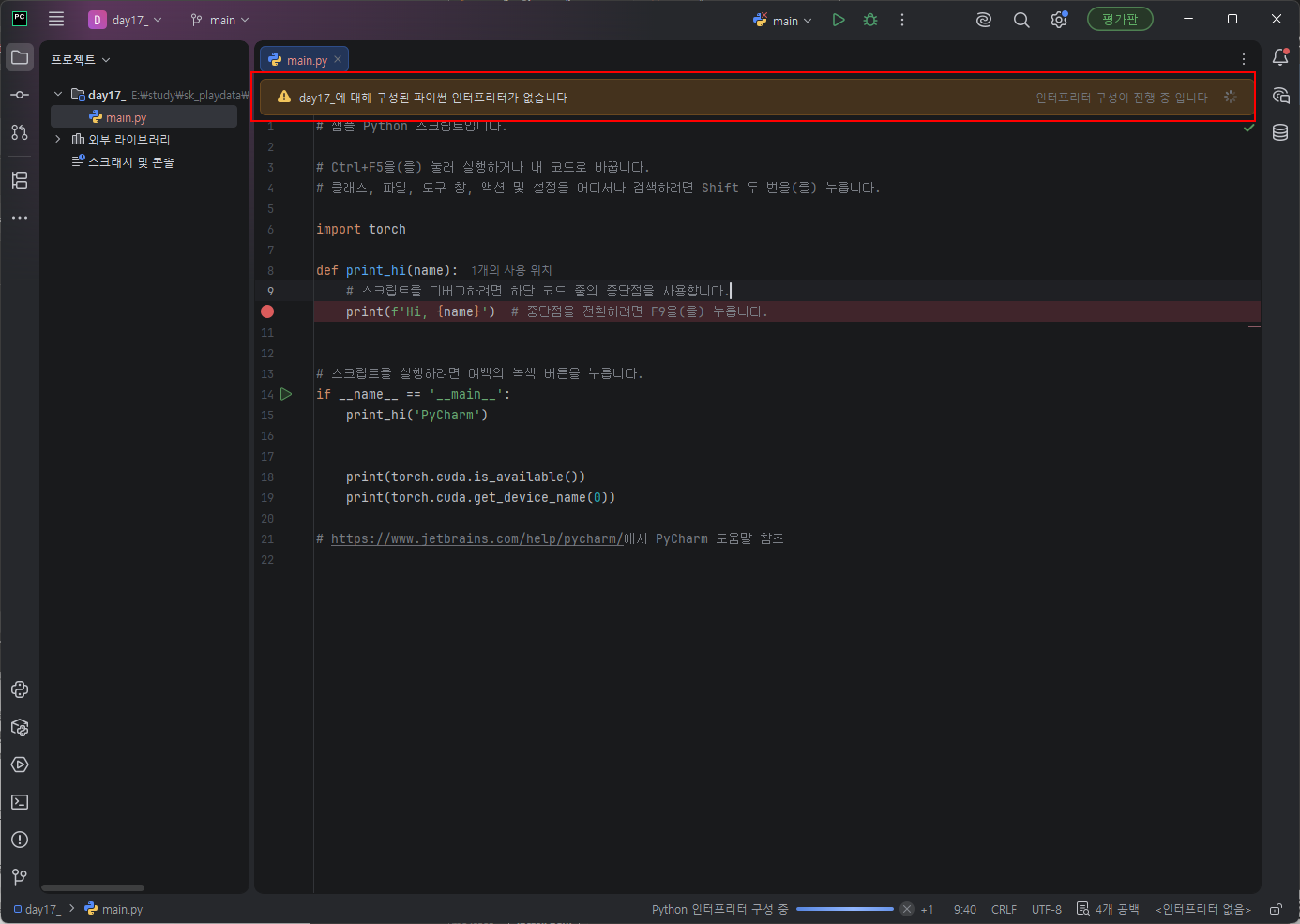This screenshot has height=924, width=1300.
Task: Open the AI assistant swirl icon in title bar
Action: [x=984, y=20]
